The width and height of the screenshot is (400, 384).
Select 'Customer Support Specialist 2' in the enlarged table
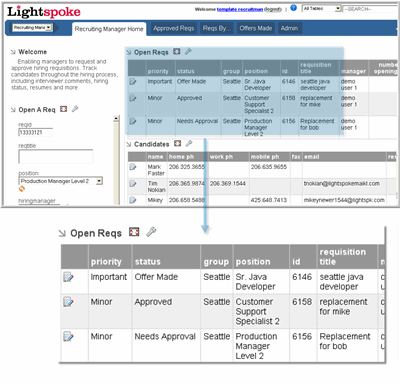(257, 312)
